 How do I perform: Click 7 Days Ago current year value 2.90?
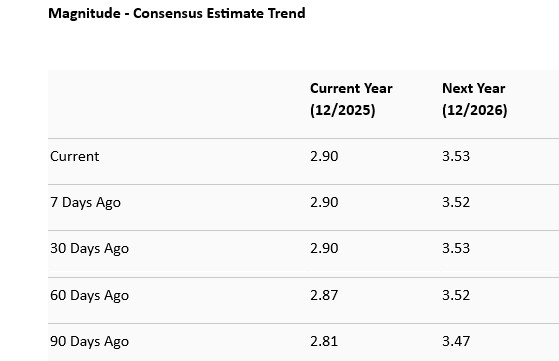pos(324,203)
